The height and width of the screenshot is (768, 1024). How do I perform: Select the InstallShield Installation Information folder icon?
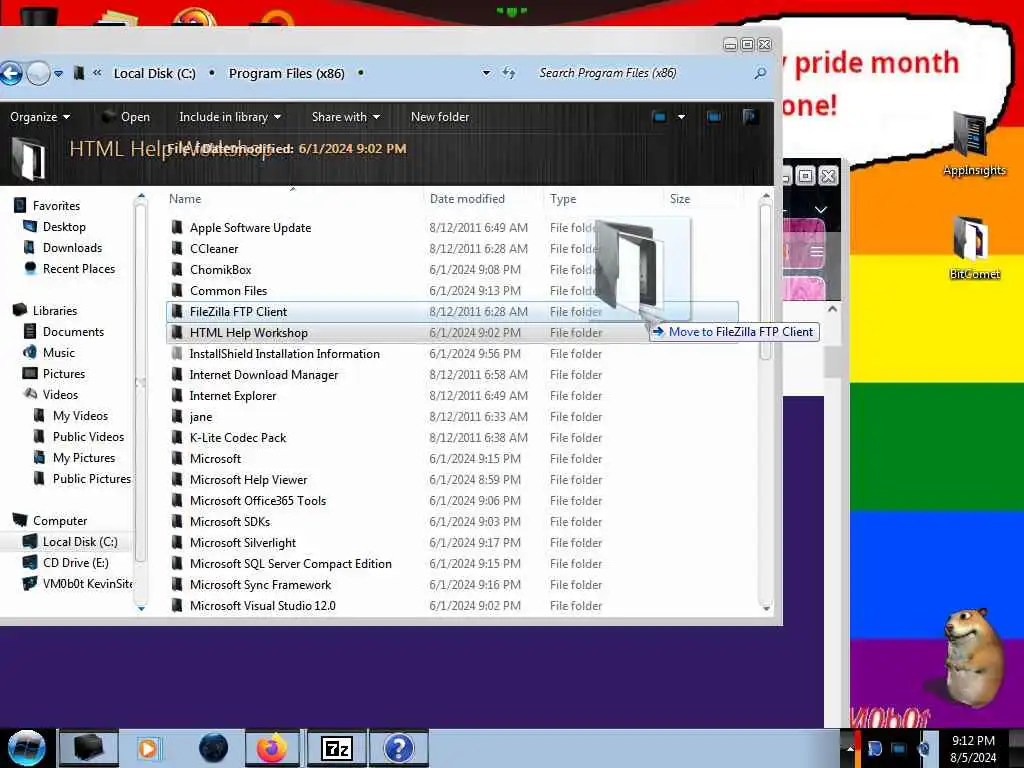tap(176, 353)
